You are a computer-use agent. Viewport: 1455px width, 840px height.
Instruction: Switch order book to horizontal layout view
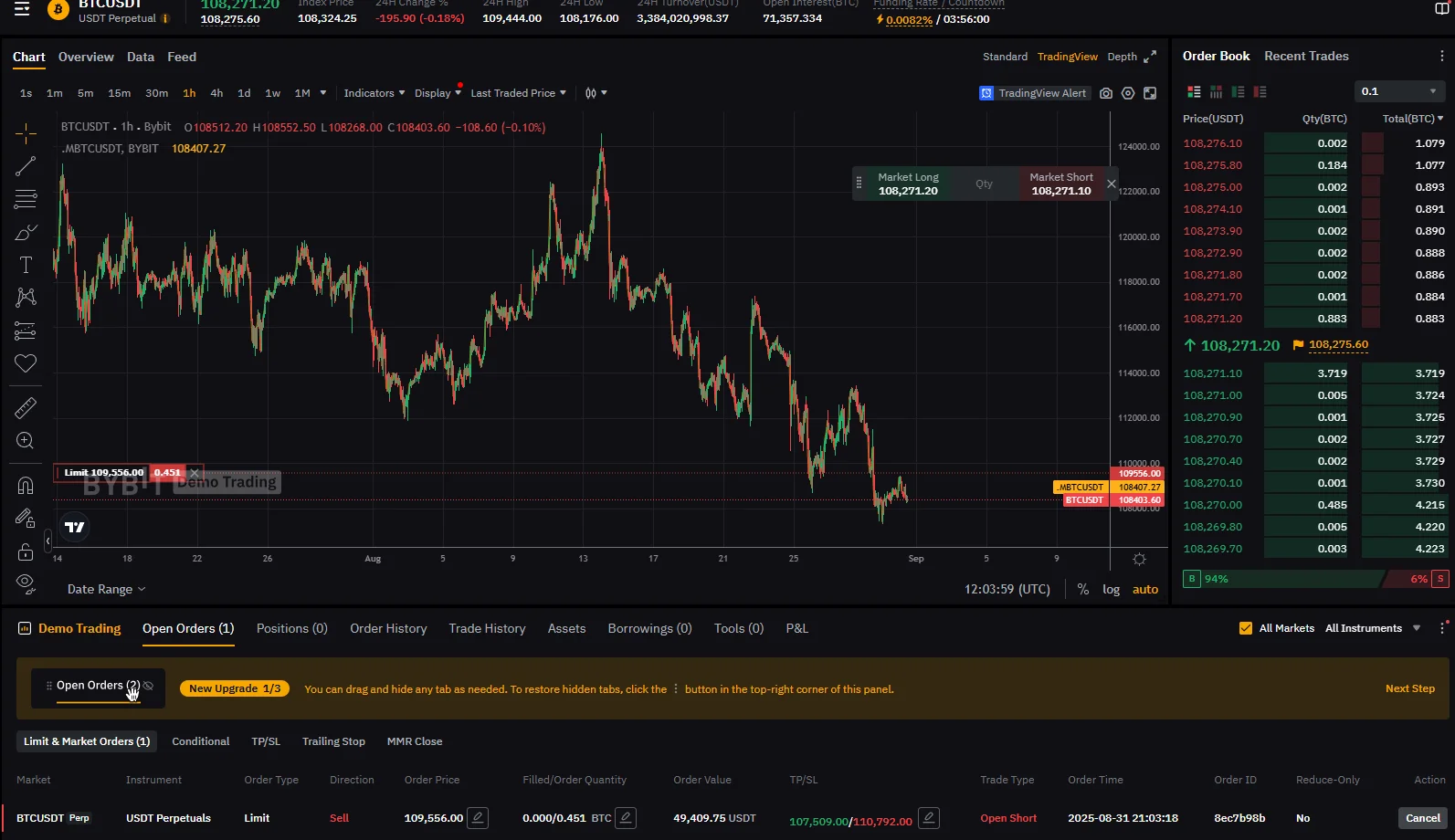coord(1216,91)
